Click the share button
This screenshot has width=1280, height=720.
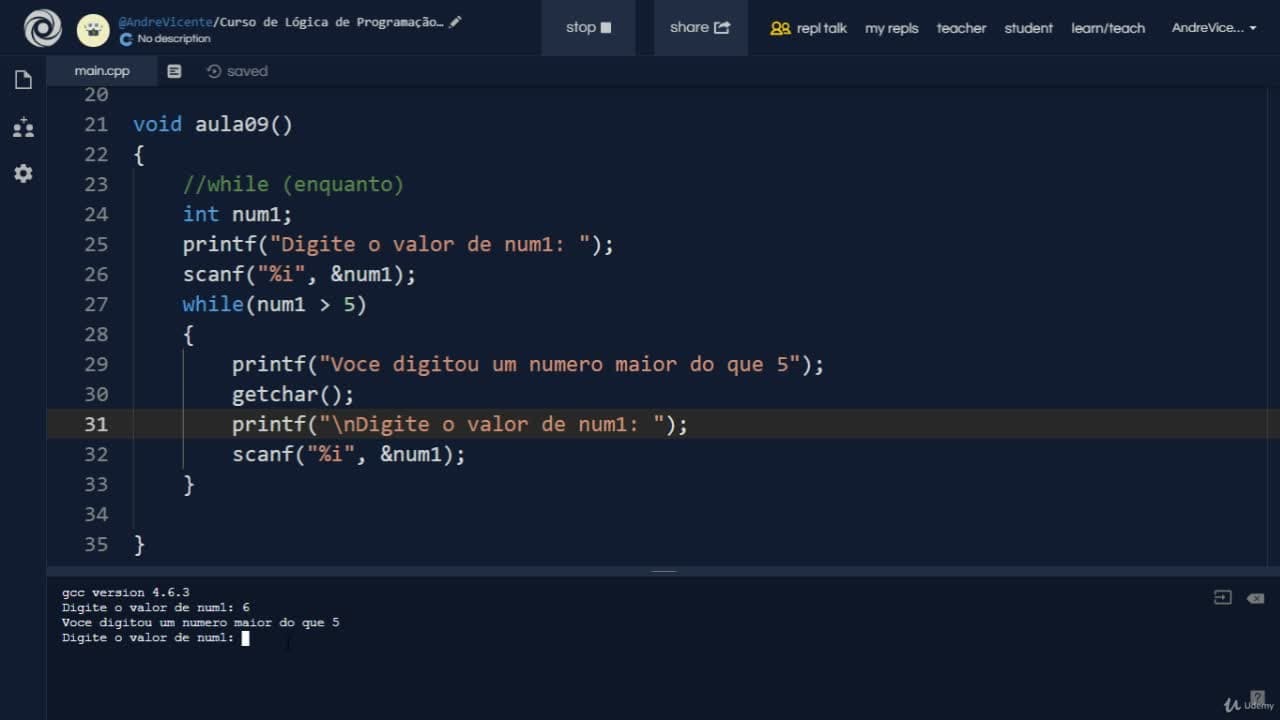point(700,28)
